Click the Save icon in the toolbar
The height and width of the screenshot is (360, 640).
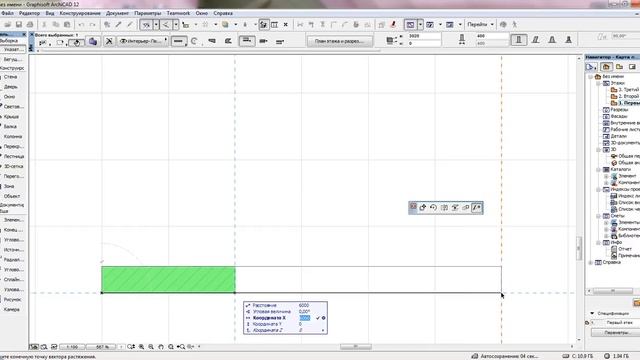pos(19,25)
